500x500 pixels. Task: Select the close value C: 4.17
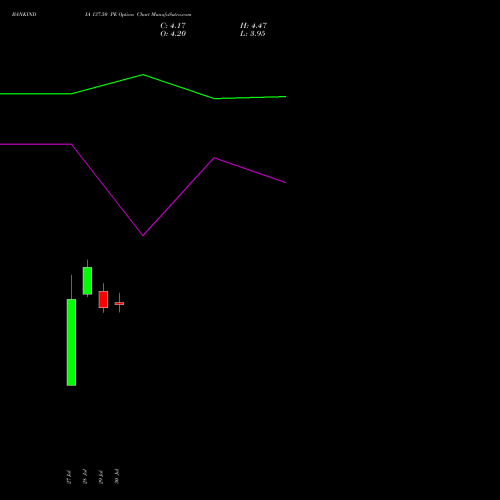(173, 26)
